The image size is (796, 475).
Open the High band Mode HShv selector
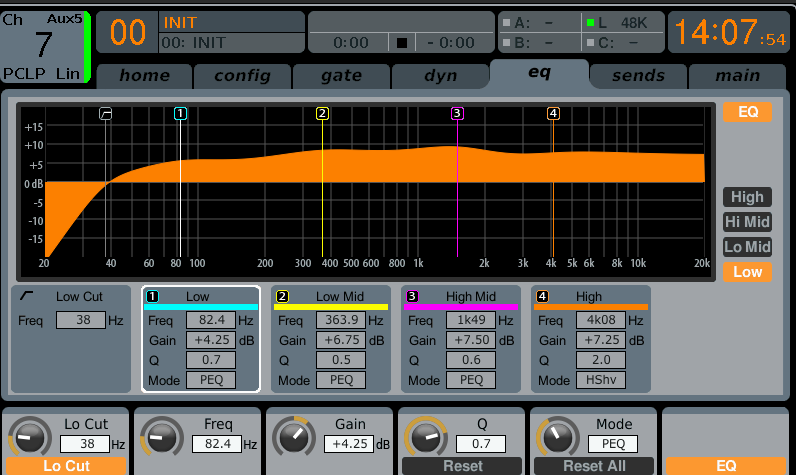point(601,380)
